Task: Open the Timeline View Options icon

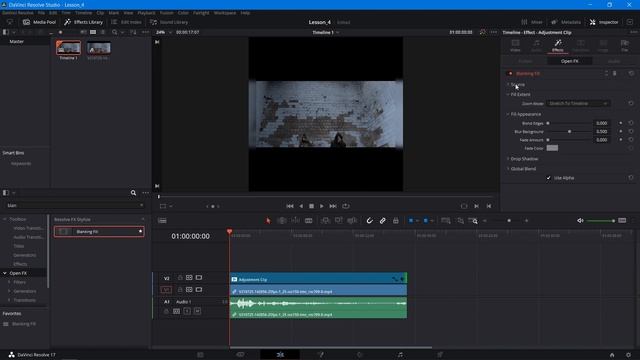Action: (162, 220)
